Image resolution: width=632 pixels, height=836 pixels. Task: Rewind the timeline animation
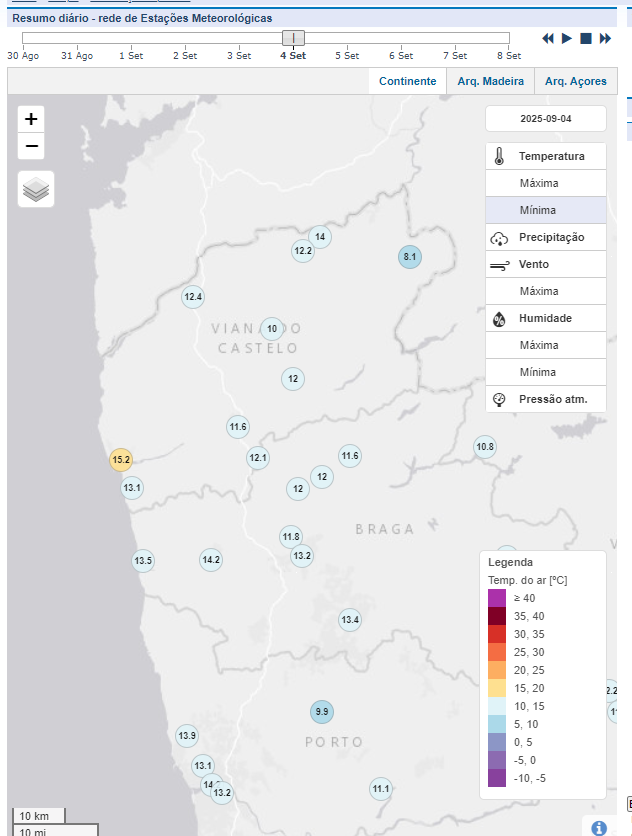[547, 38]
